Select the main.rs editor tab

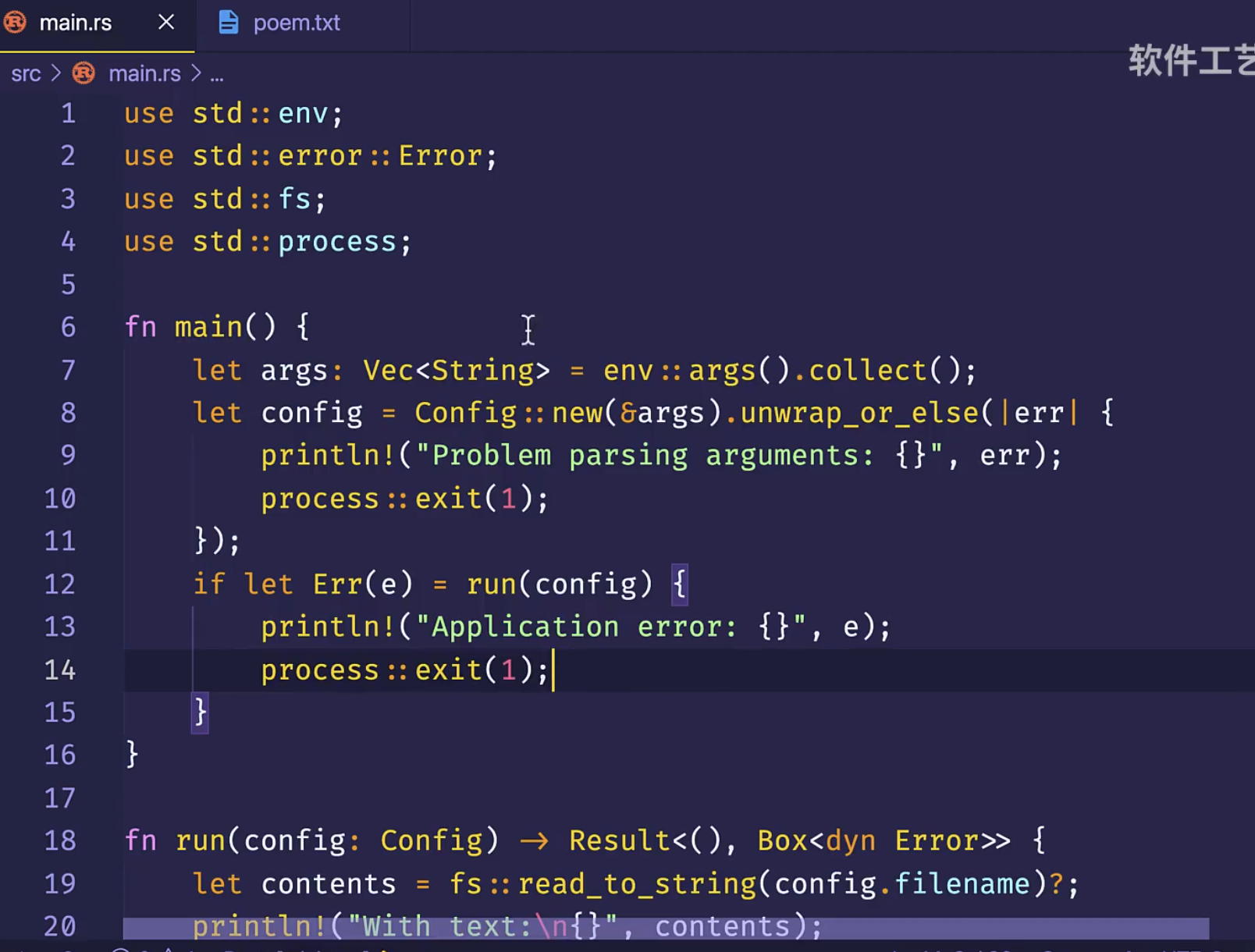click(76, 23)
